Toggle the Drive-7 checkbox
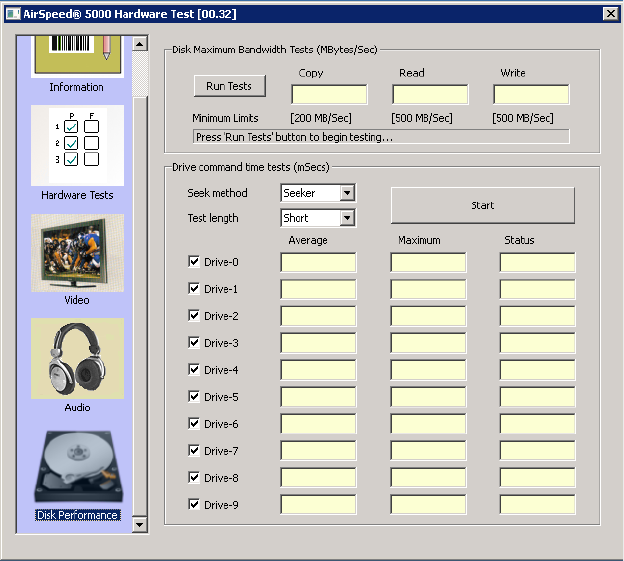Viewport: 624px width, 561px height. tap(194, 450)
